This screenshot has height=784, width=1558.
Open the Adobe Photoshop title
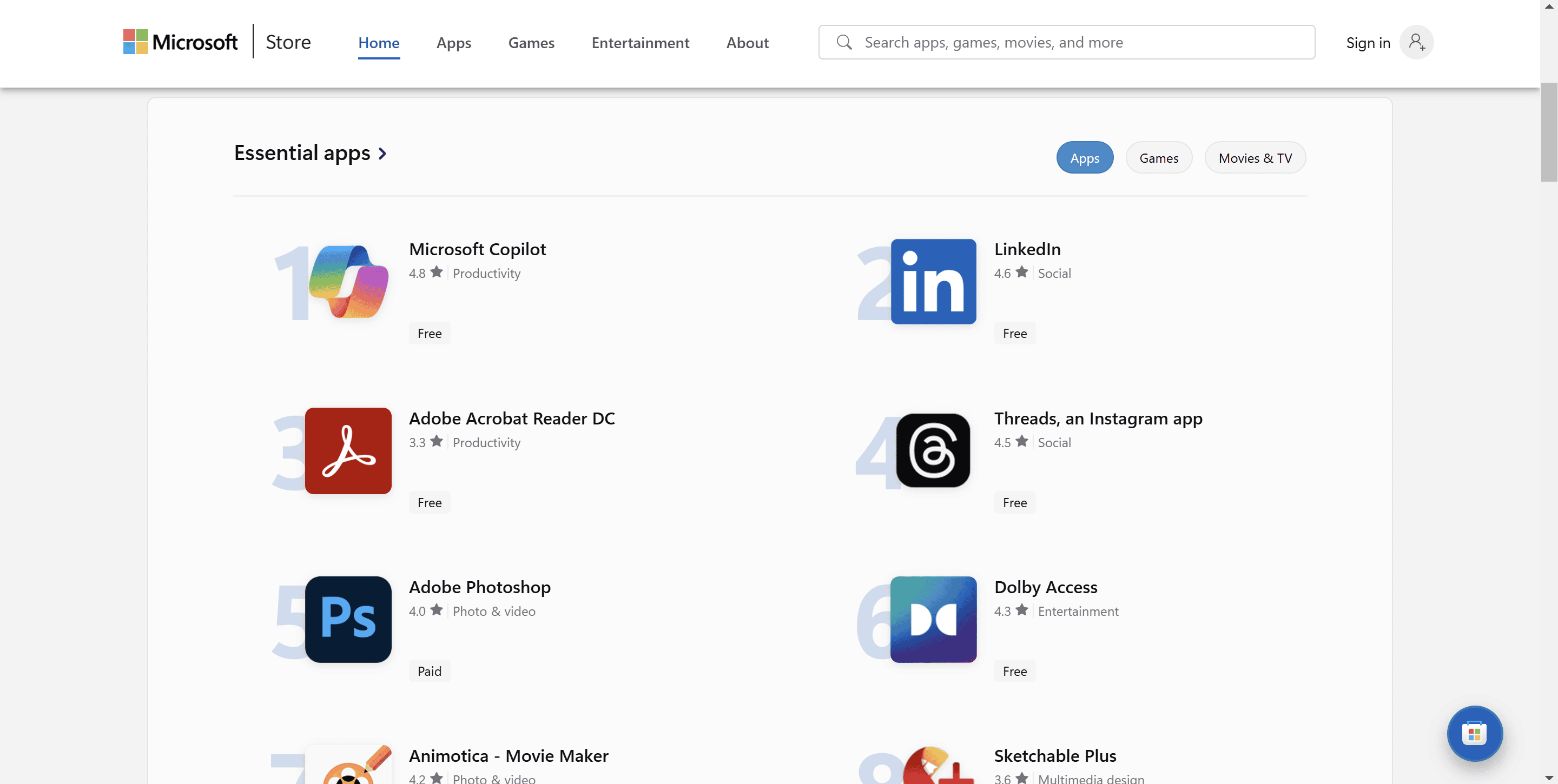tap(480, 587)
